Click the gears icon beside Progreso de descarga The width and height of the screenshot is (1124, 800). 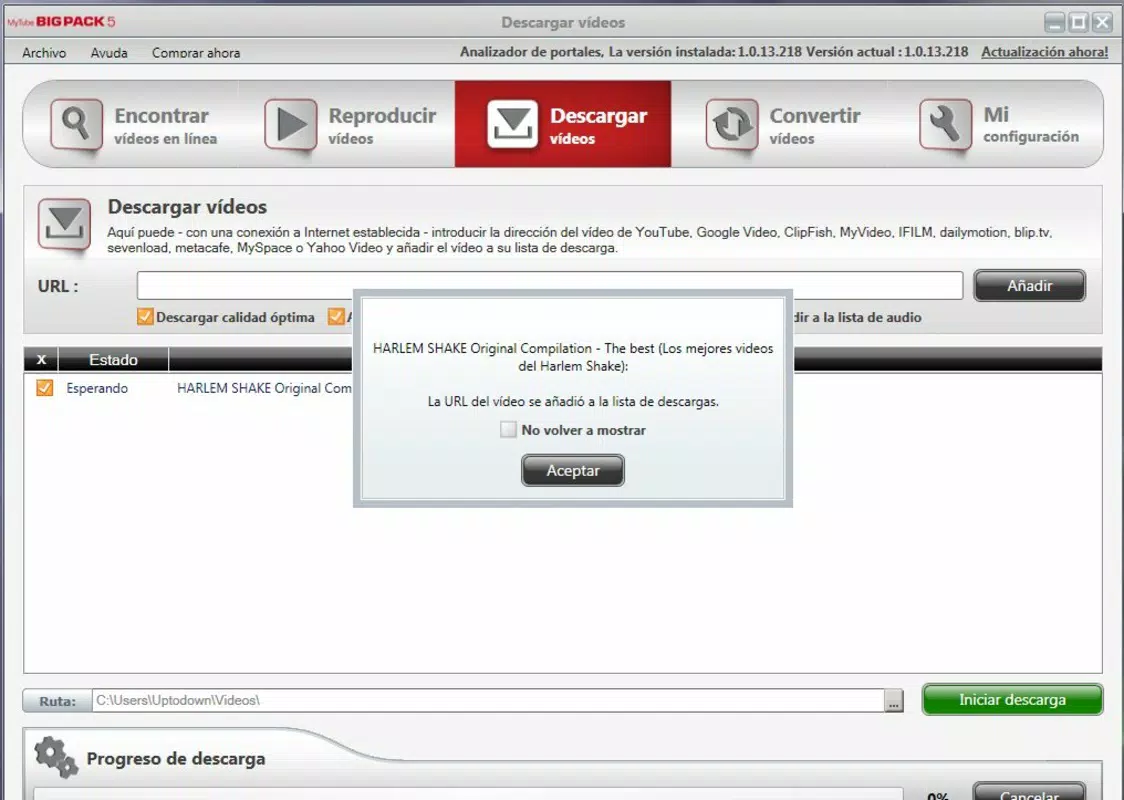(56, 757)
